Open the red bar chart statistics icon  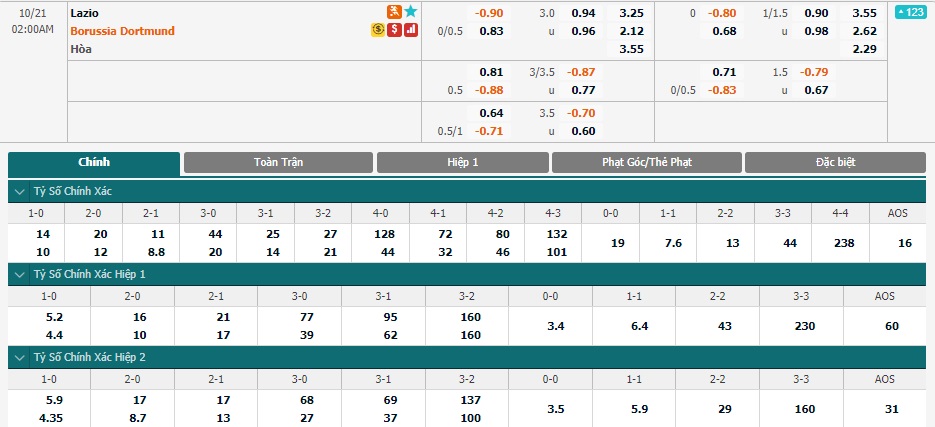point(411,30)
